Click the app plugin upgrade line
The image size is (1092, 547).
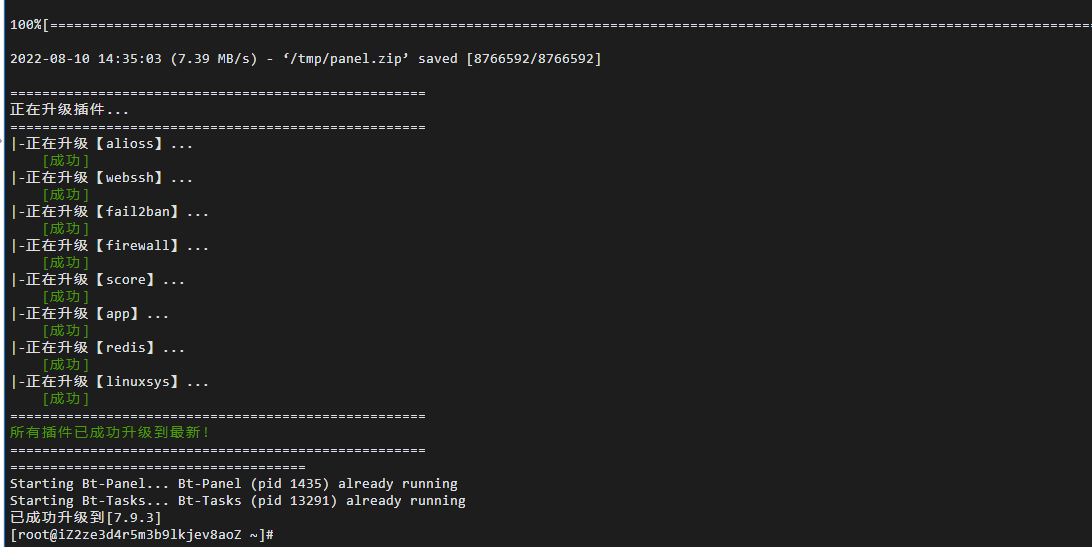click(x=90, y=314)
